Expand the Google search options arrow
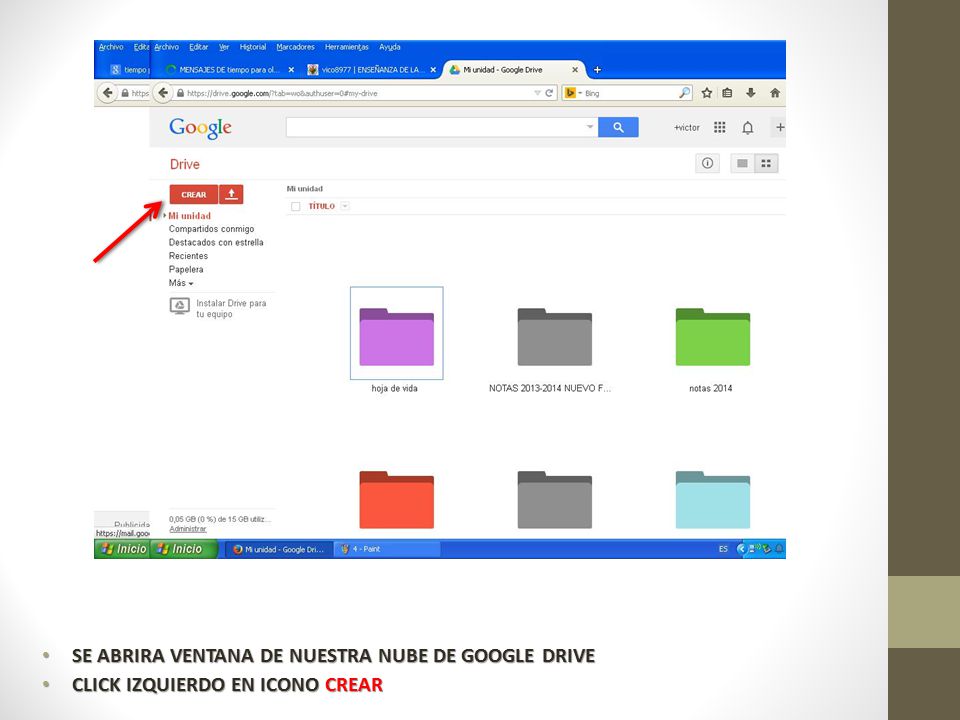 click(590, 127)
